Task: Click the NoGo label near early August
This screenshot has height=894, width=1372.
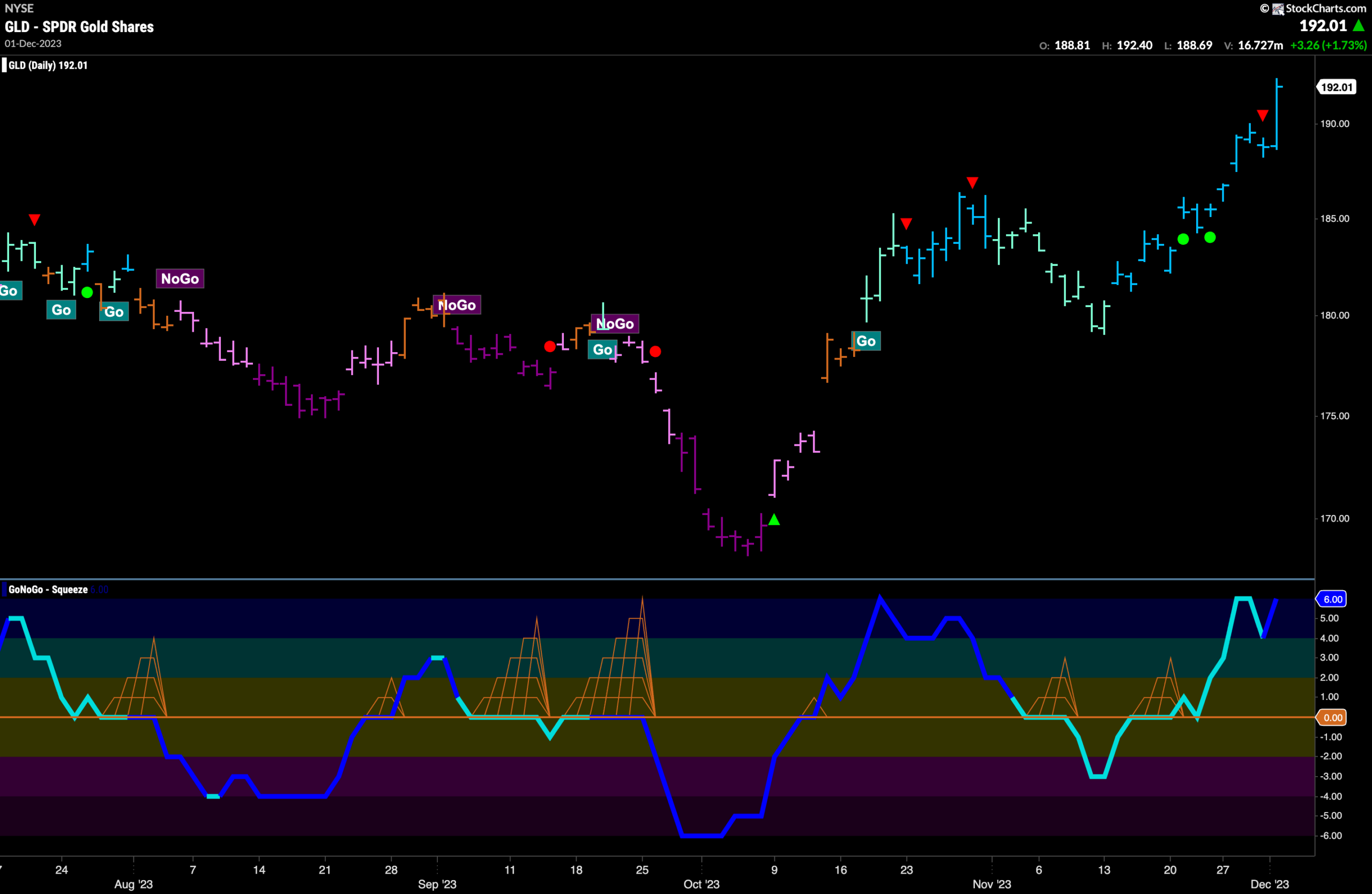Action: [180, 279]
